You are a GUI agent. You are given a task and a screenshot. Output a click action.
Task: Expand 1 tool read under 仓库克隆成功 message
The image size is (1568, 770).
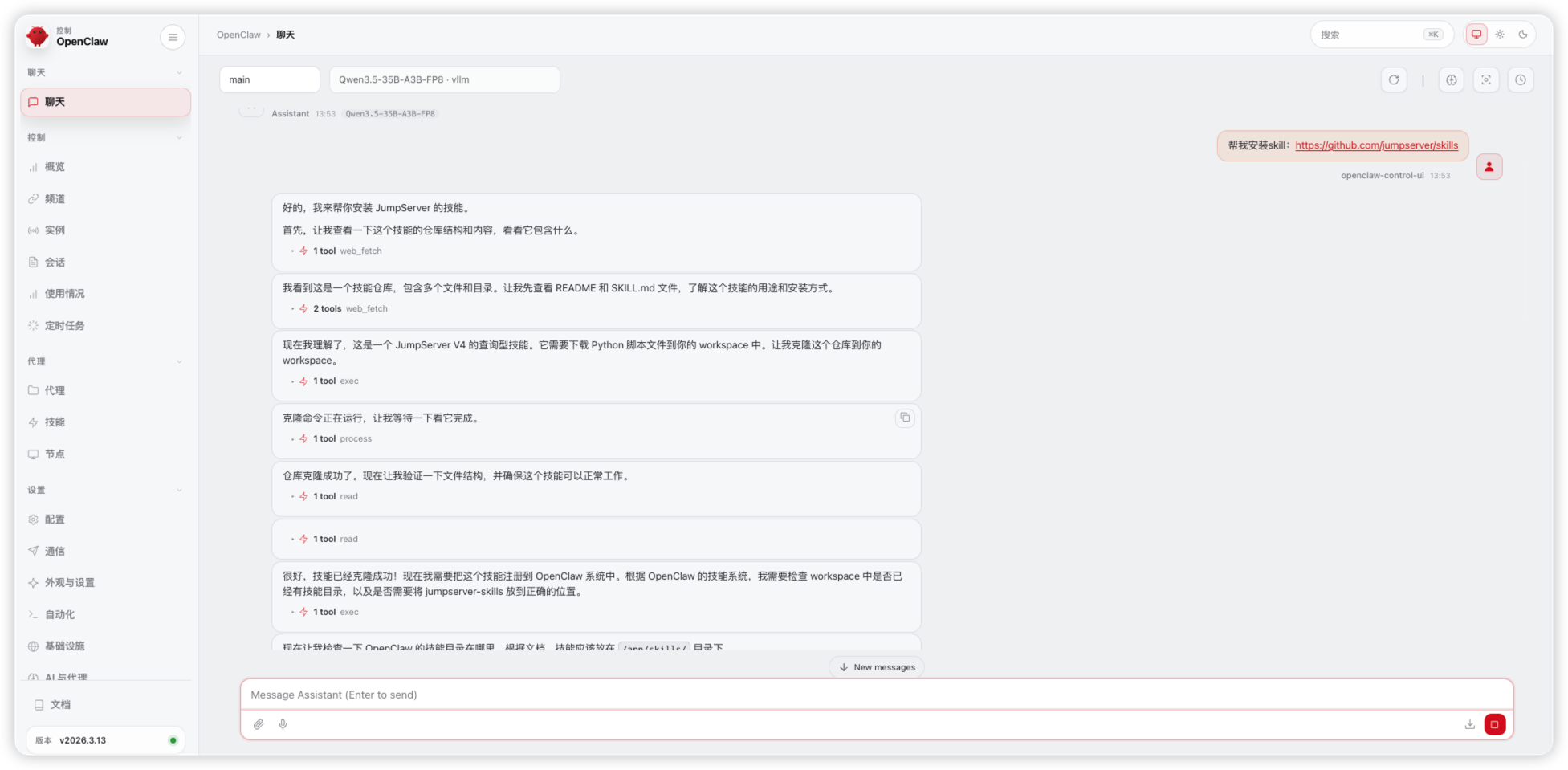pos(325,496)
